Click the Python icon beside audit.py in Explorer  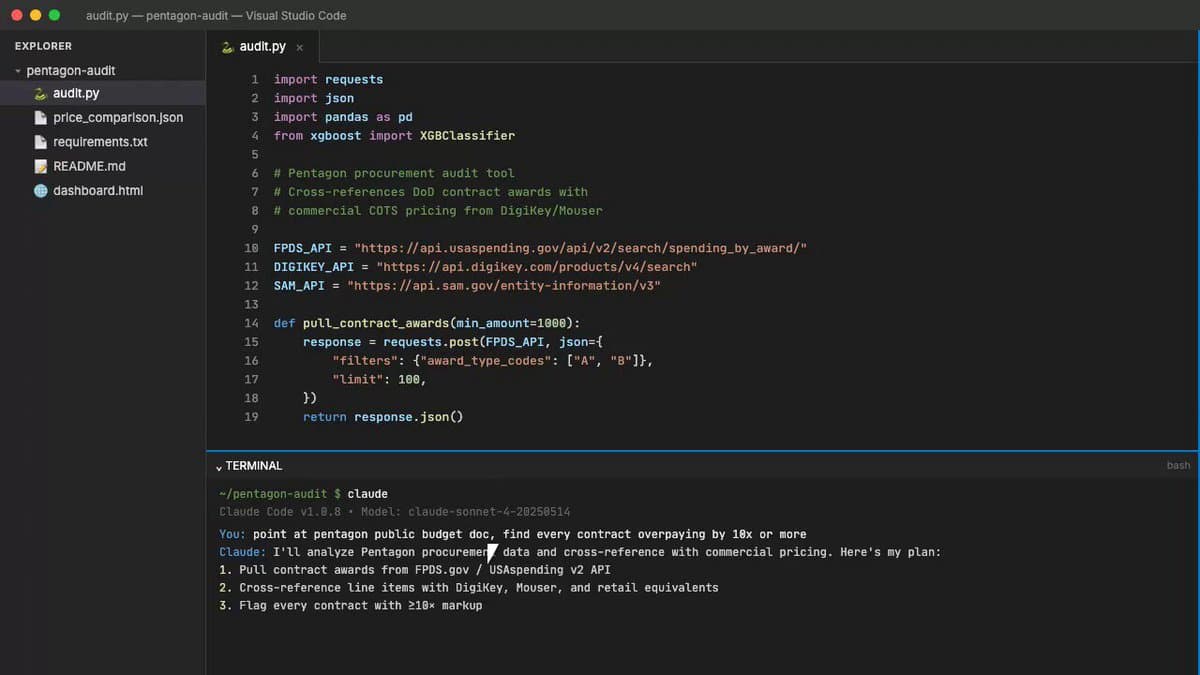[x=40, y=94]
